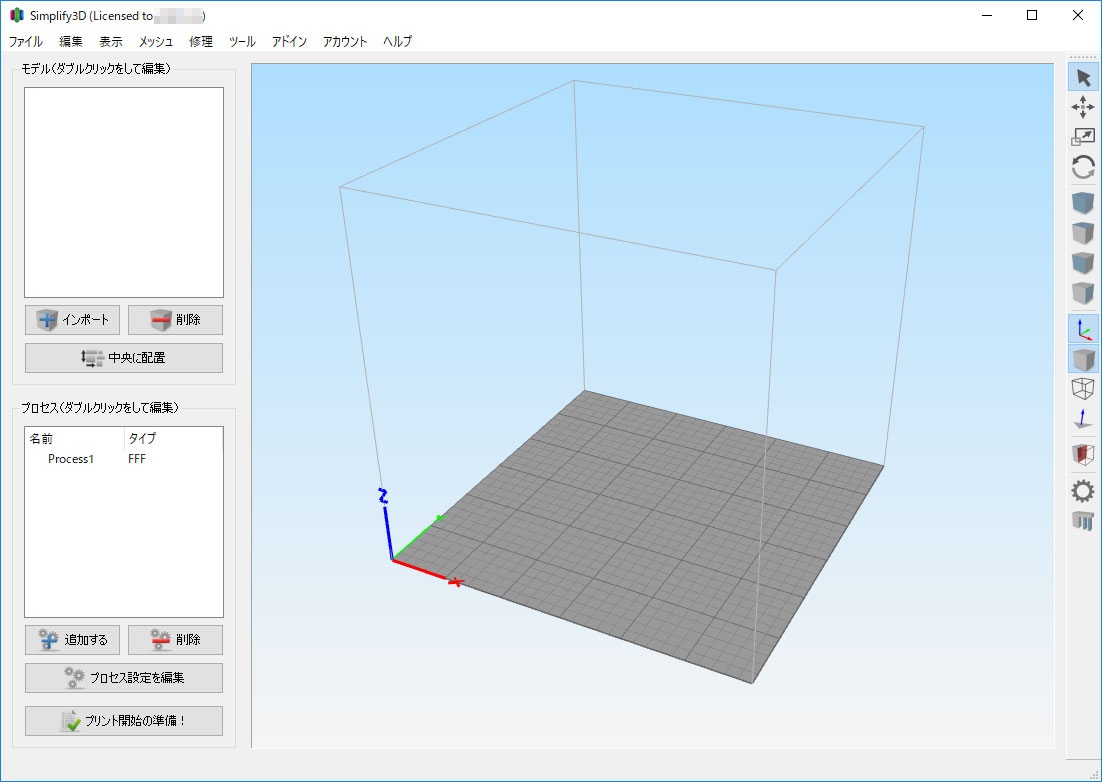Toggle solid model rendering
The image size is (1102, 782).
[x=1083, y=359]
